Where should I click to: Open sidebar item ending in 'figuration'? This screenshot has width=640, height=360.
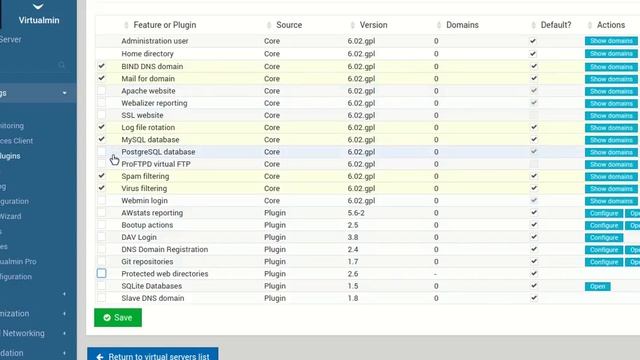[x=16, y=277]
